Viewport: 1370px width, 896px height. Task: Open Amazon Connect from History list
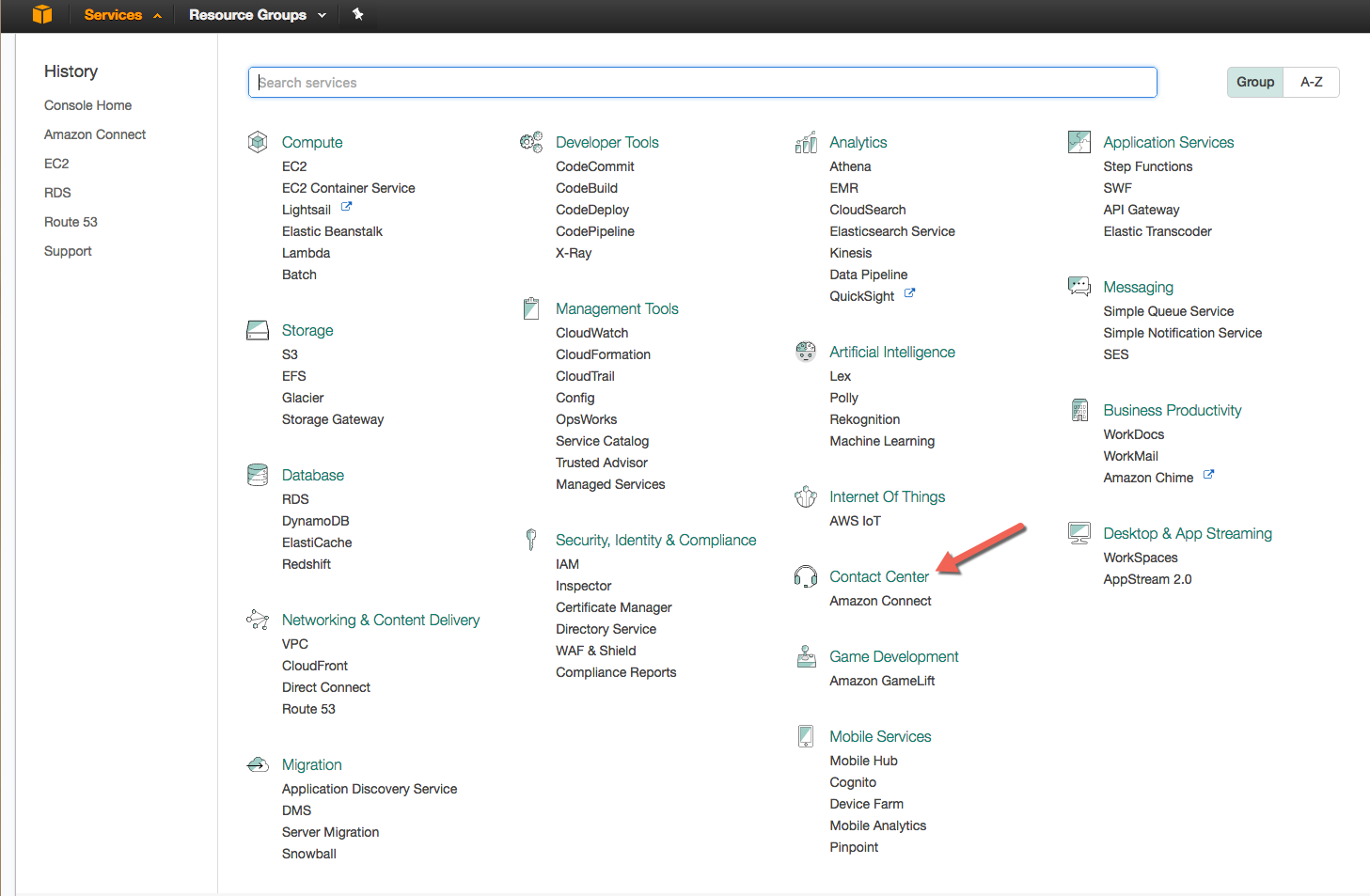click(x=95, y=134)
